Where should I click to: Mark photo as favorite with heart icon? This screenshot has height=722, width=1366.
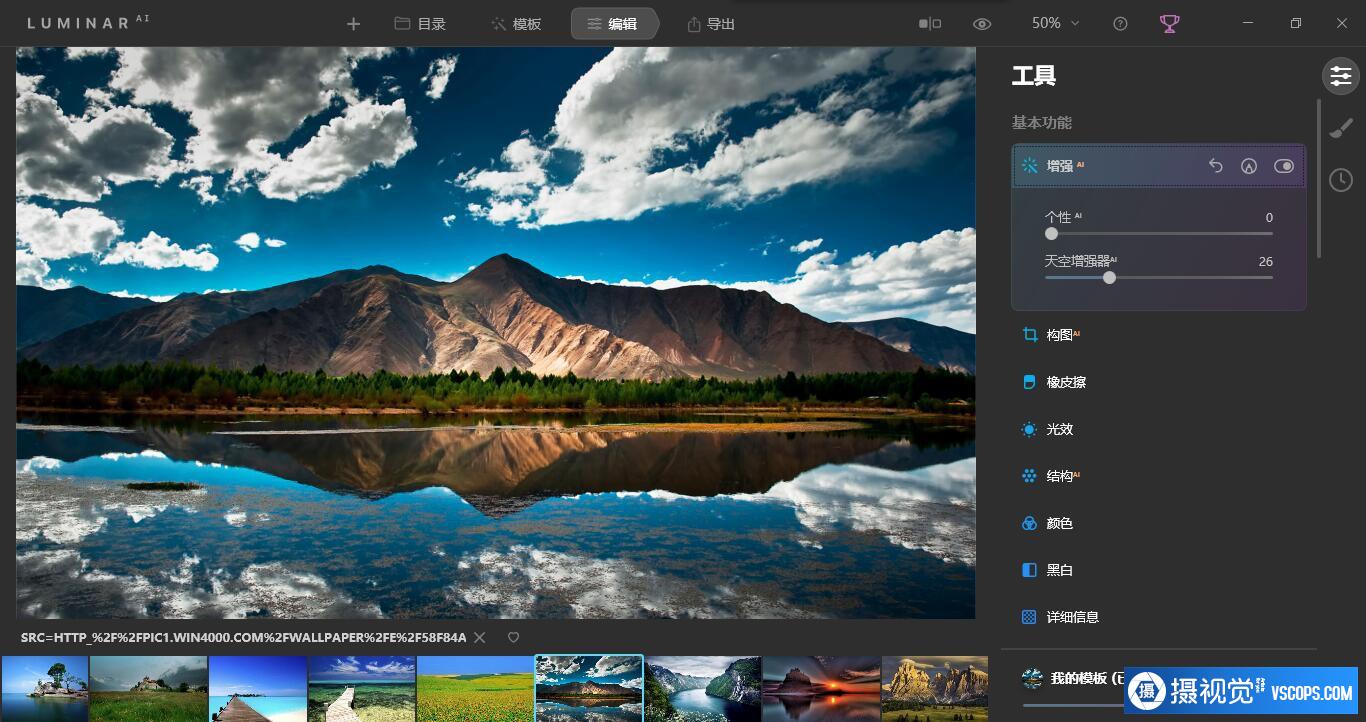[513, 638]
